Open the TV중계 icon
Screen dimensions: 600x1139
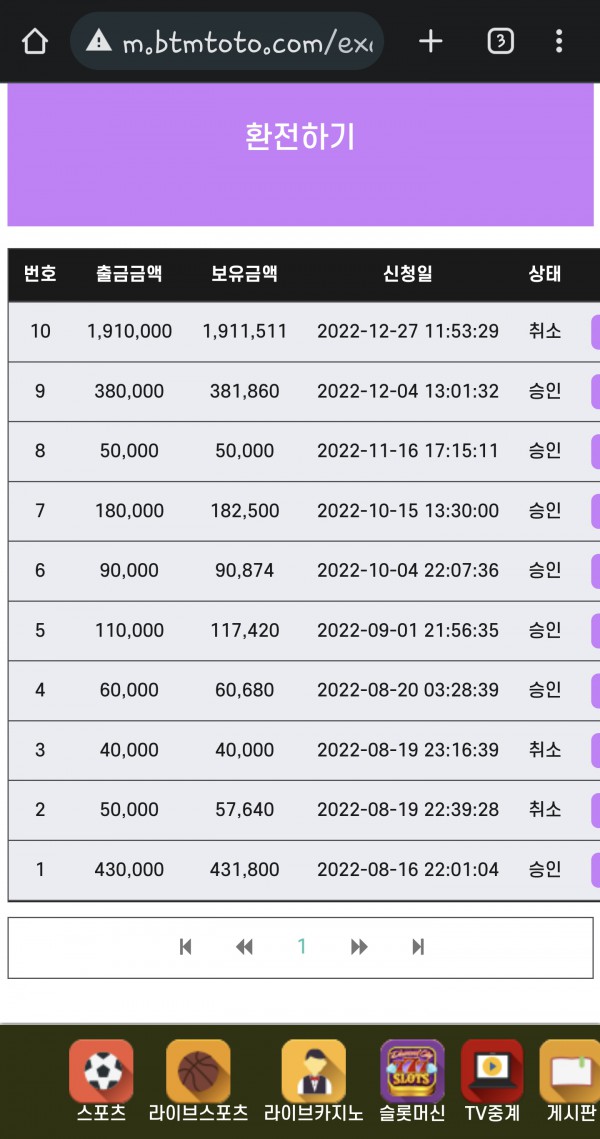[x=492, y=1073]
